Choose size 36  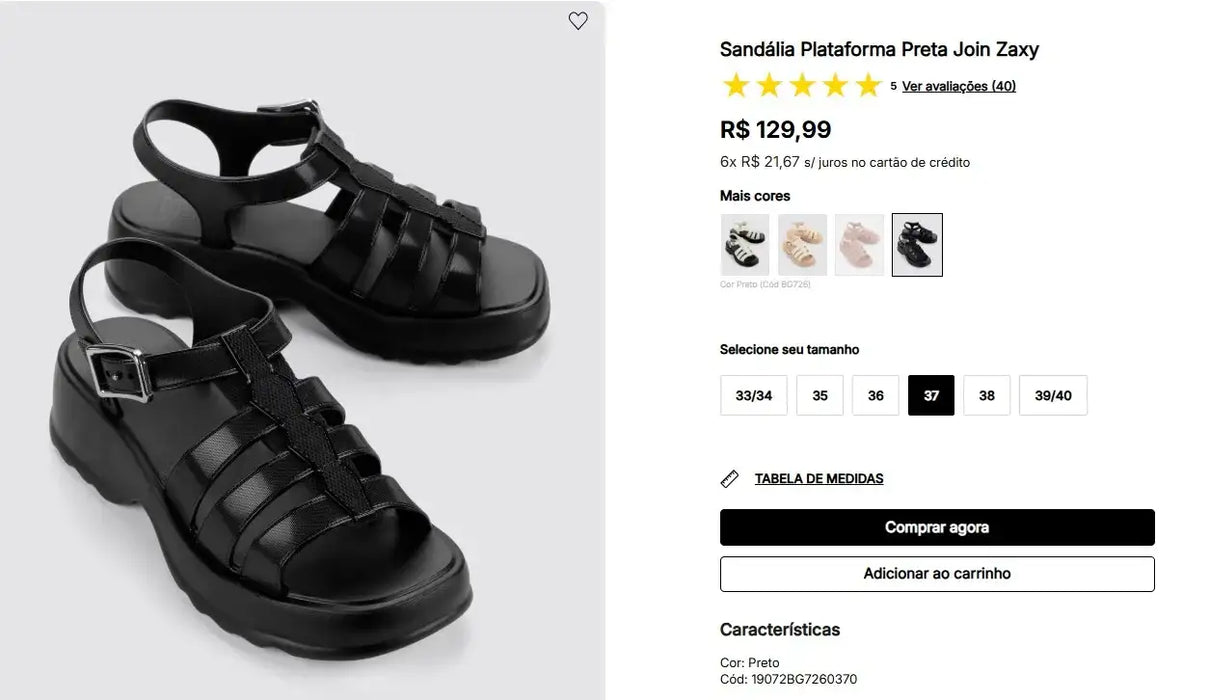[x=876, y=395]
